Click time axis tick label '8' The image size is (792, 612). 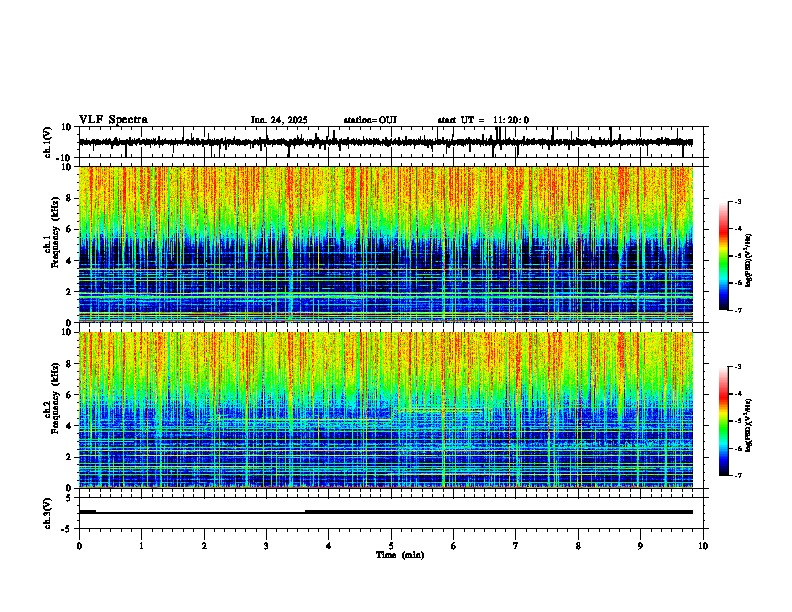pyautogui.click(x=578, y=546)
